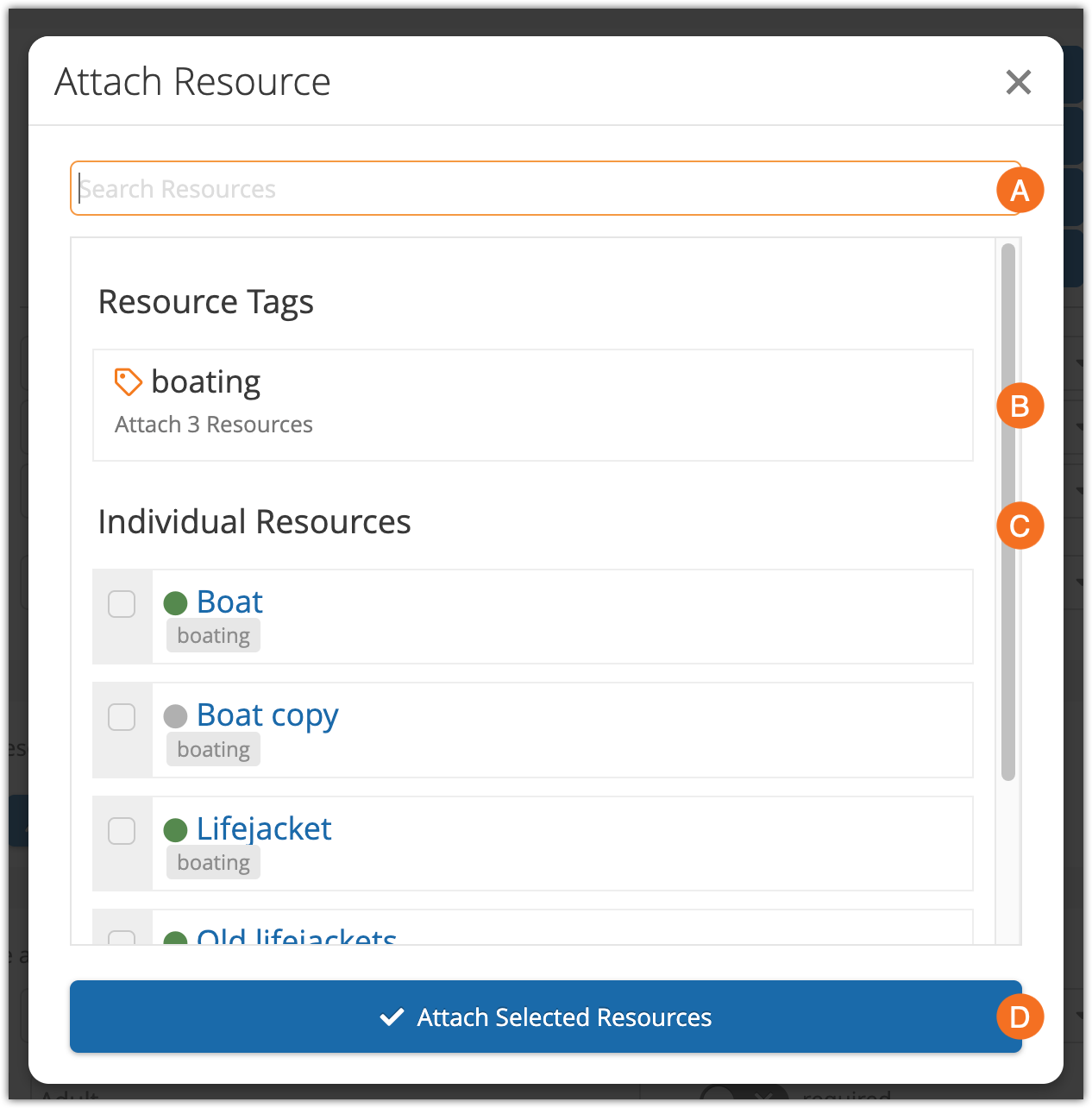Check the partially visible Old lifejackets checkbox
This screenshot has width=1092, height=1108.
pos(122,937)
